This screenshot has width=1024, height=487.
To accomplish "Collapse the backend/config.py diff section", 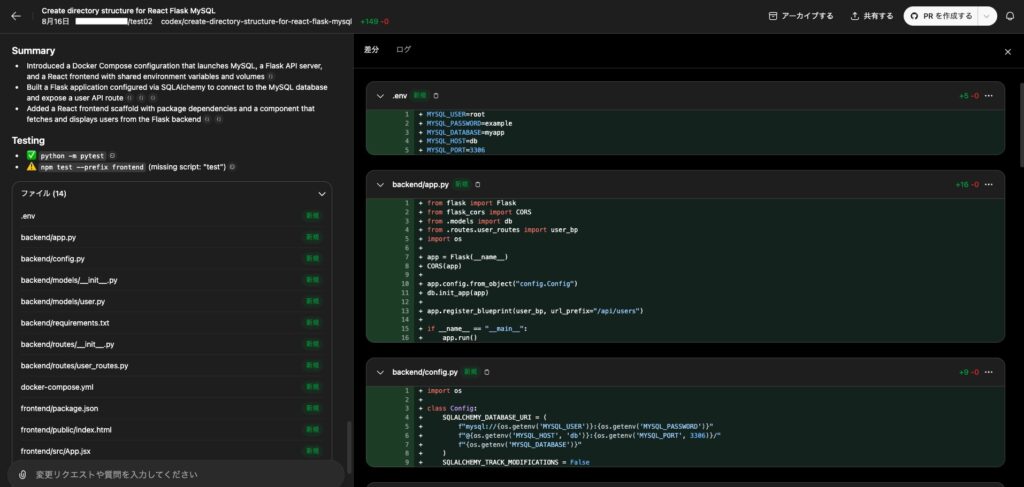I will (x=380, y=372).
